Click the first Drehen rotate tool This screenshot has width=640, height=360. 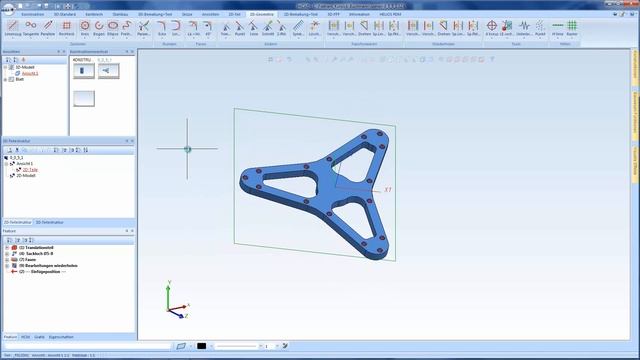364,28
